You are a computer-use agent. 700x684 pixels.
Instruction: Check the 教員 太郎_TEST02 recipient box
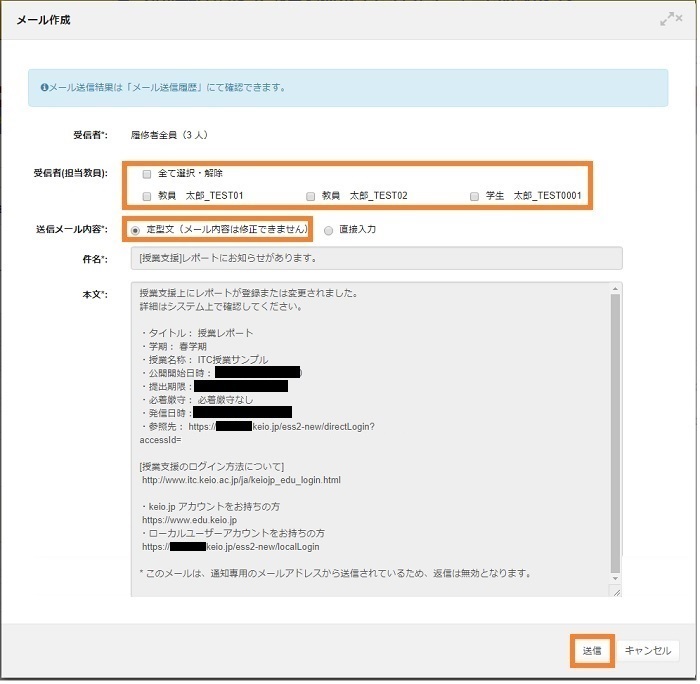click(311, 196)
